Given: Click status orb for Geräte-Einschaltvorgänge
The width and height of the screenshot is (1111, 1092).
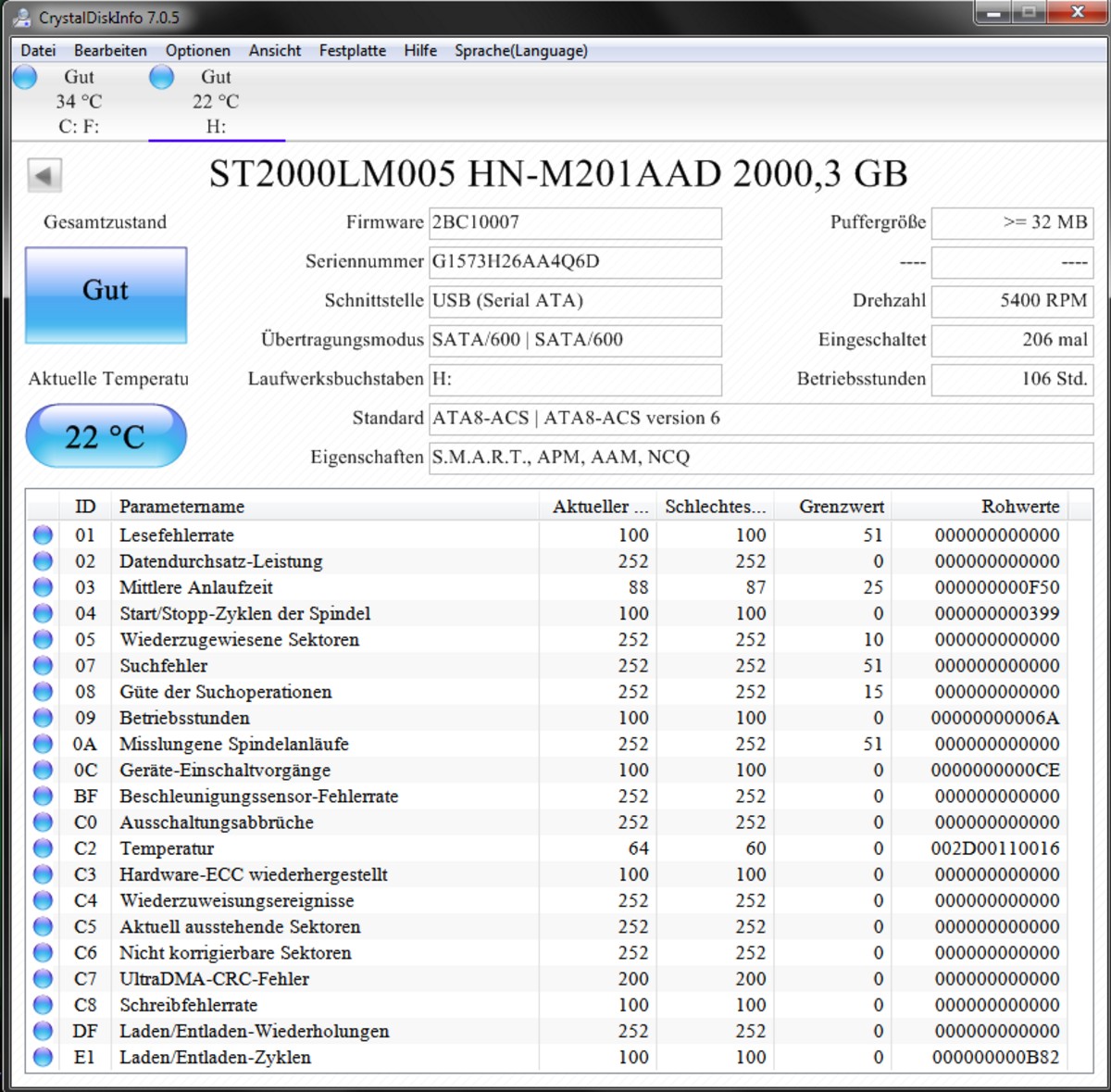Looking at the screenshot, I should pos(43,770).
